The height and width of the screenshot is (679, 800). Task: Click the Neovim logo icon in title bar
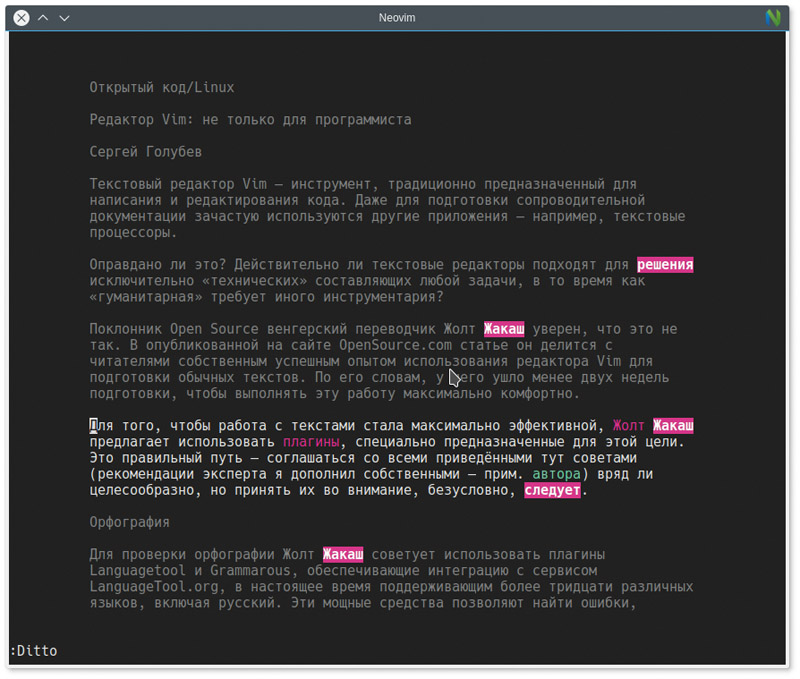coord(773,17)
